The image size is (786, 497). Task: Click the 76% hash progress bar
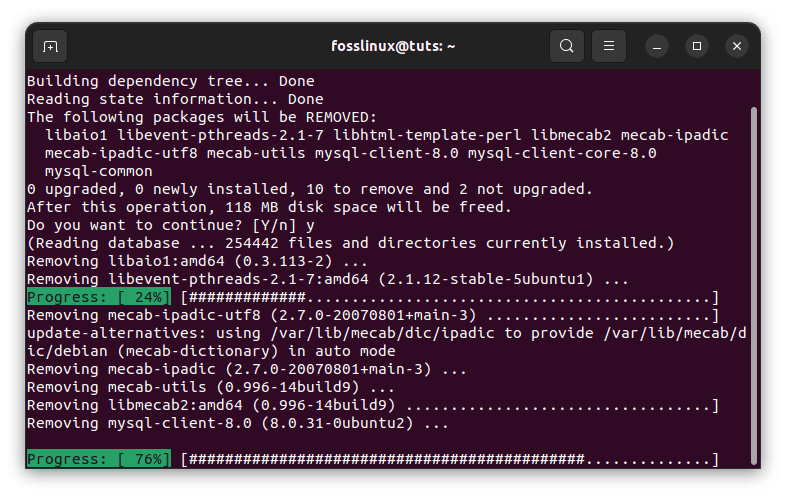point(450,459)
